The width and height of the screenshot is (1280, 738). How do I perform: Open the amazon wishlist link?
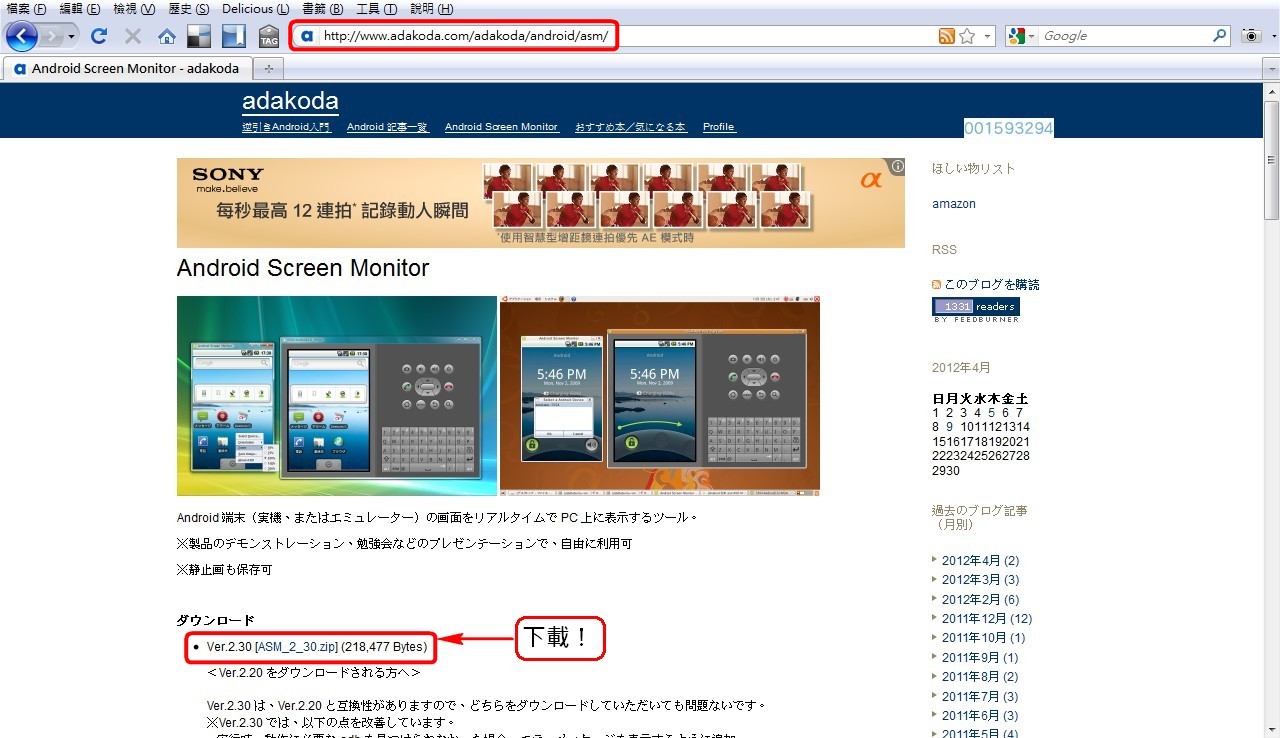click(x=954, y=204)
